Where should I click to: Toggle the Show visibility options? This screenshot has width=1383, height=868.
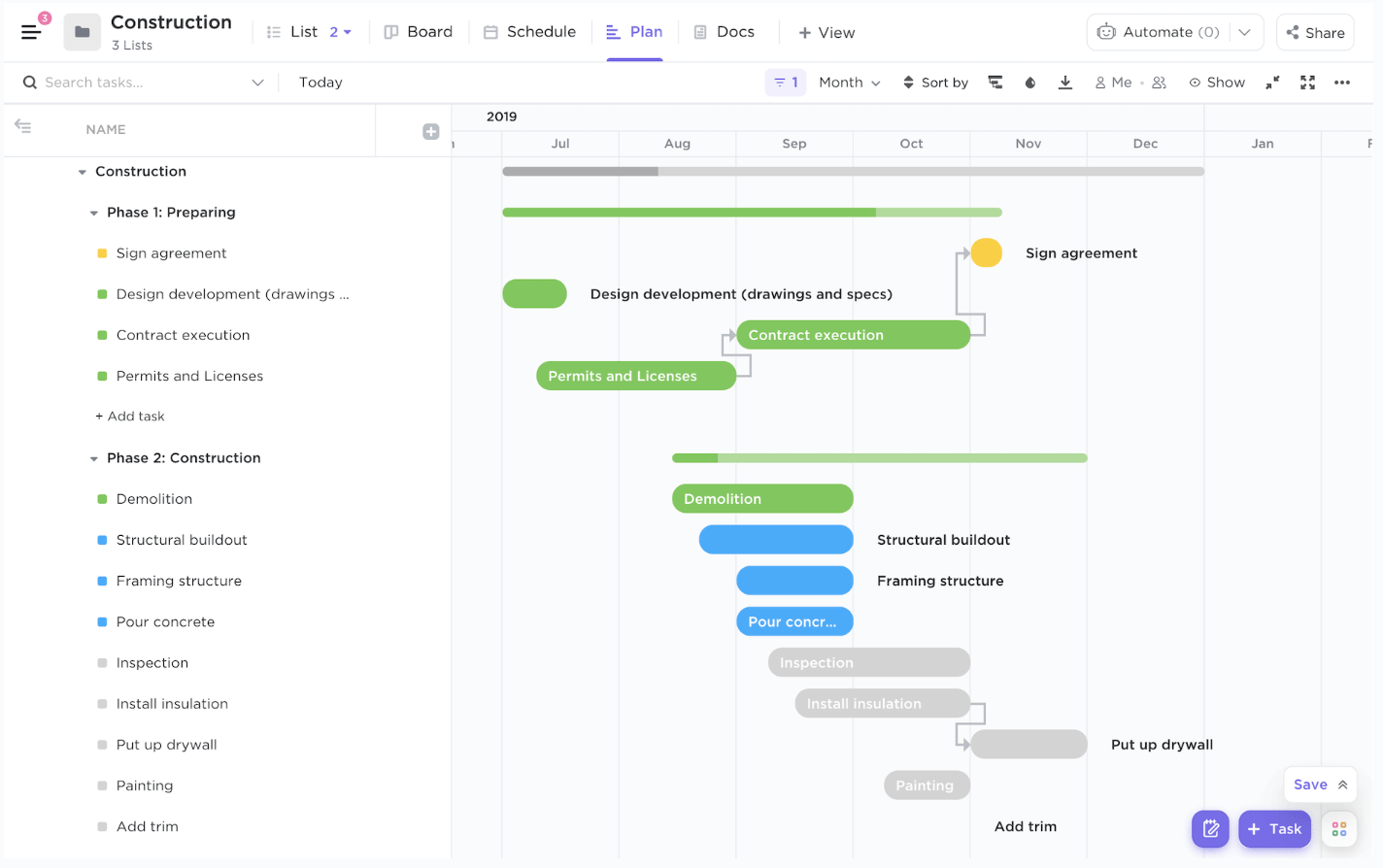coord(1217,83)
